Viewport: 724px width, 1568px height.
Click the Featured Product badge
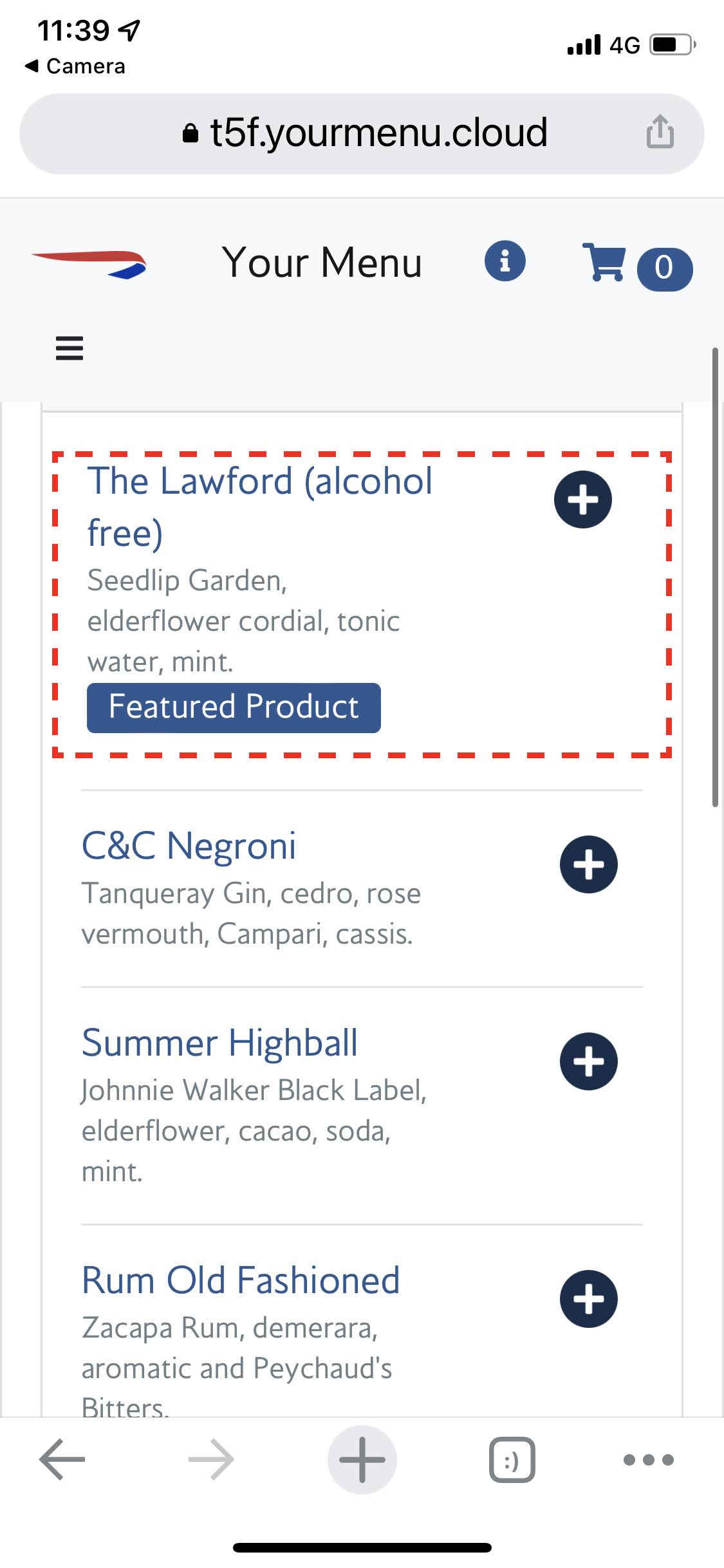[x=234, y=707]
